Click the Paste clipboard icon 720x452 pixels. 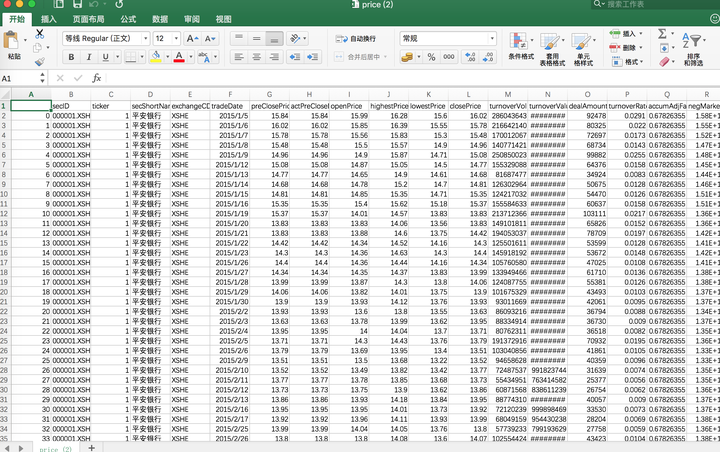point(11,40)
